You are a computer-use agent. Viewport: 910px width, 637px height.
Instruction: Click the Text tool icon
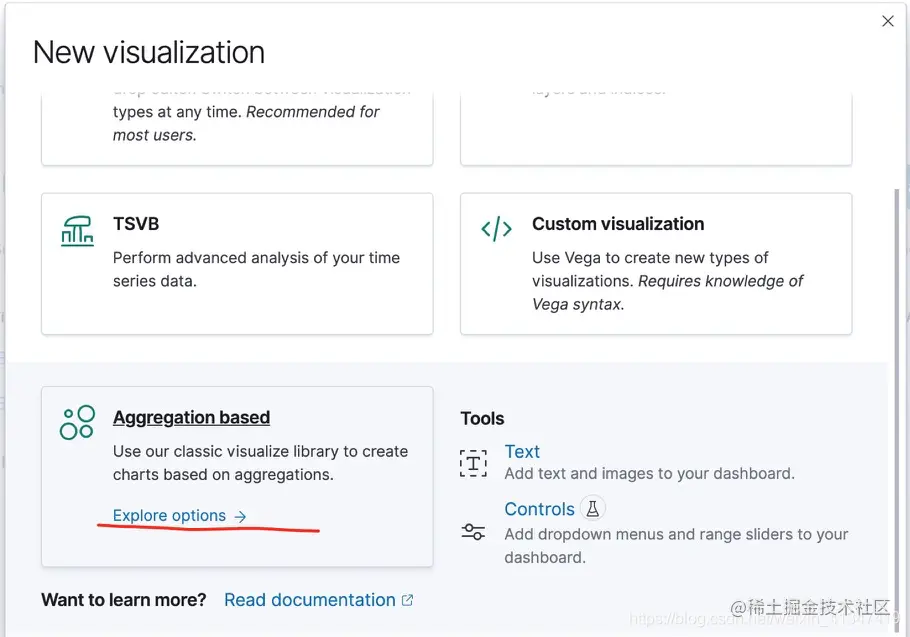[473, 462]
